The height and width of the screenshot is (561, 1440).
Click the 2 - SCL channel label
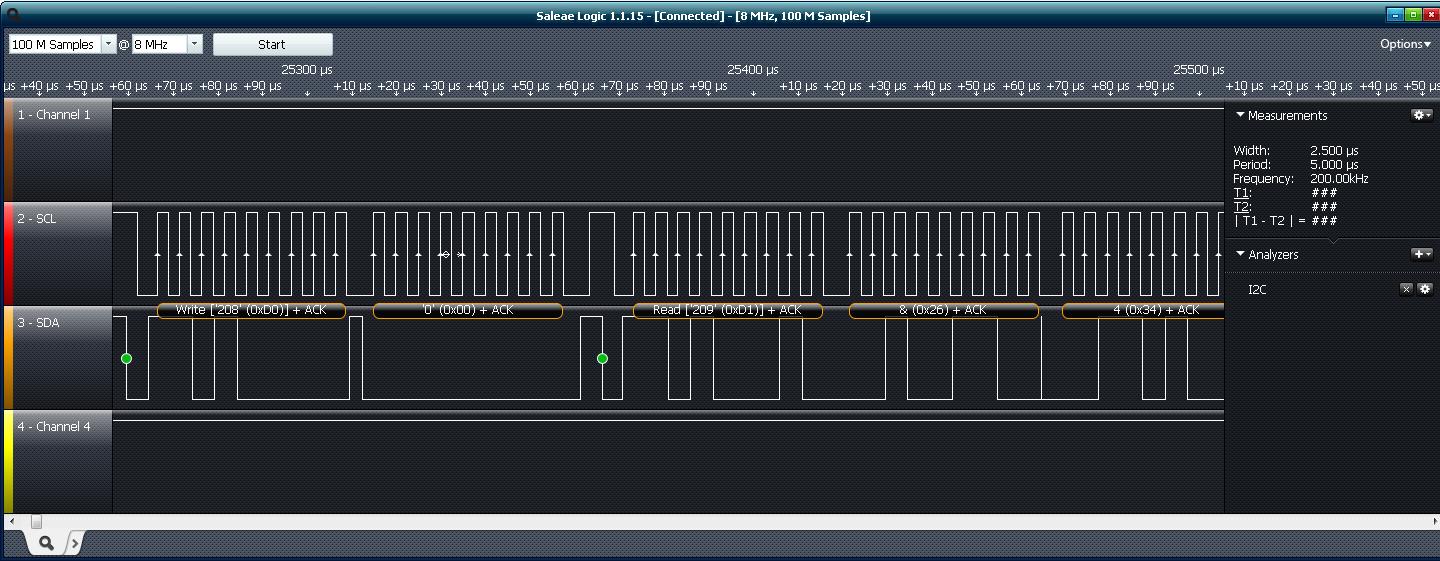pyautogui.click(x=37, y=219)
